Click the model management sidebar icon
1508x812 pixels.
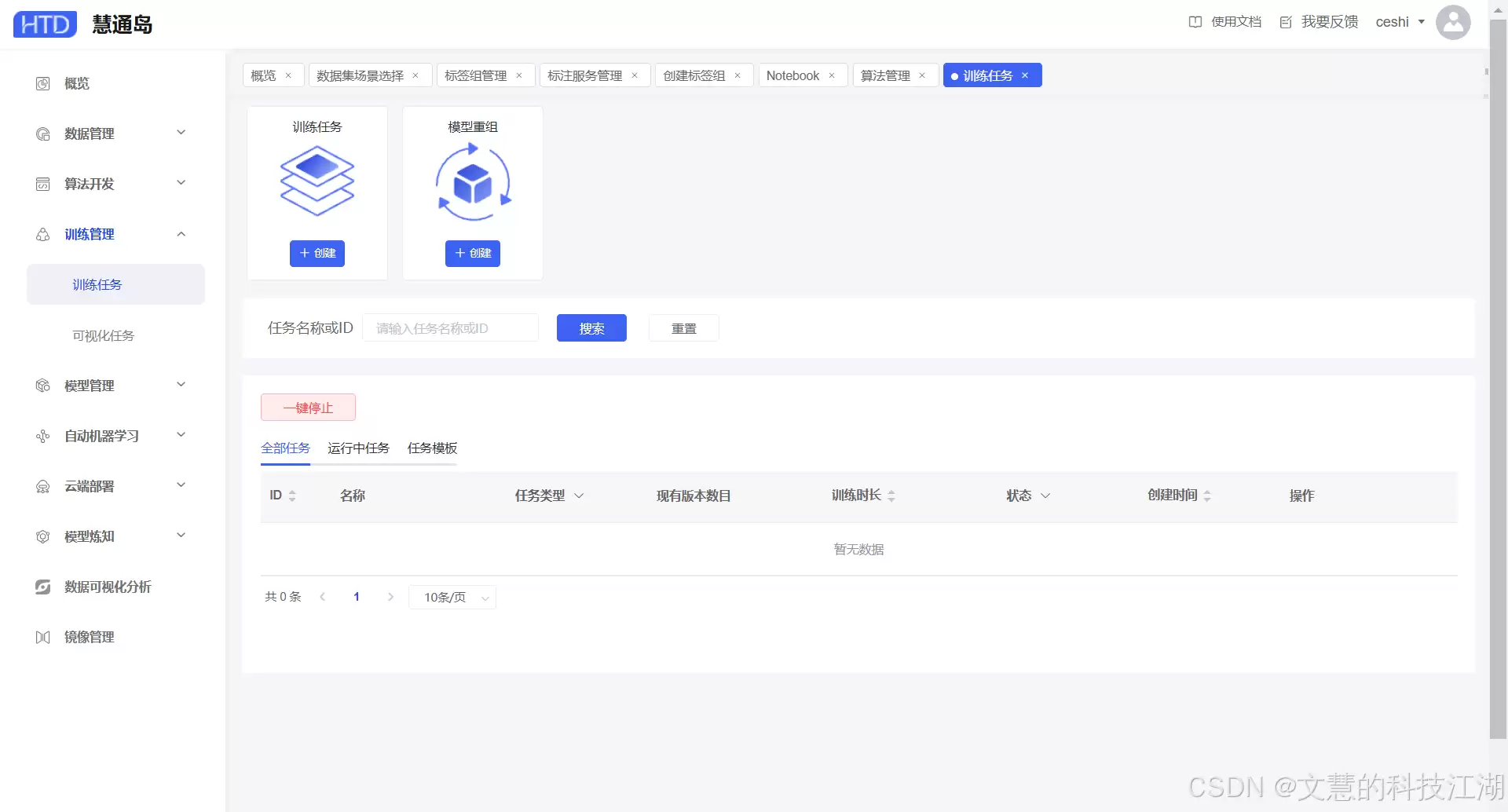(x=43, y=386)
